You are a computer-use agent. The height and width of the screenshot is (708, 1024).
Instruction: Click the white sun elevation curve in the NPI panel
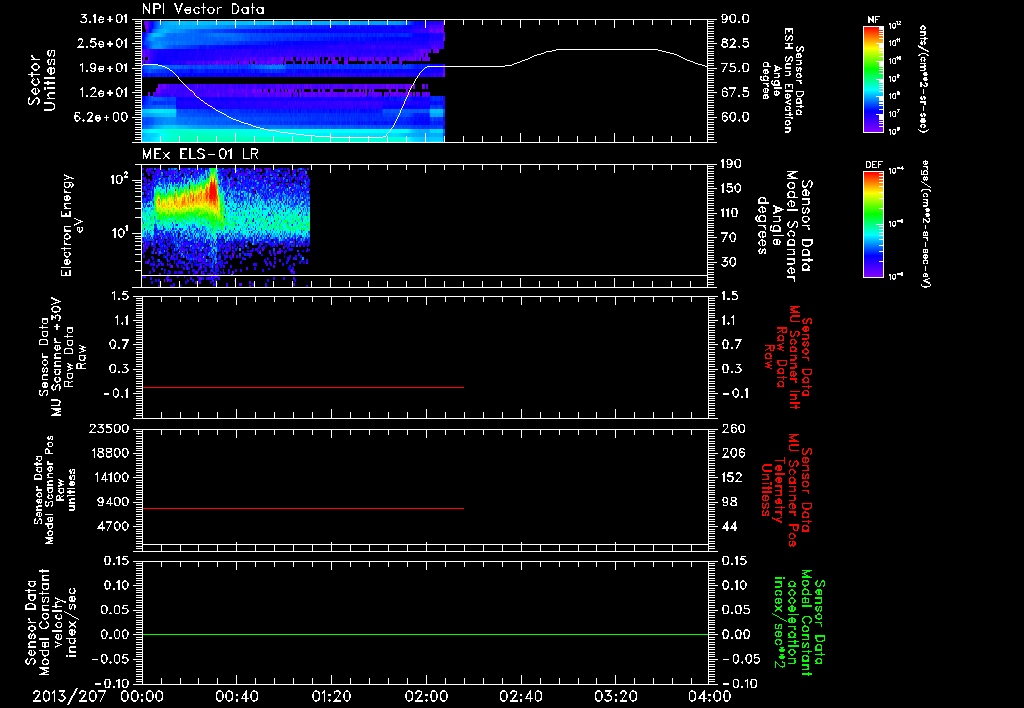424,91
